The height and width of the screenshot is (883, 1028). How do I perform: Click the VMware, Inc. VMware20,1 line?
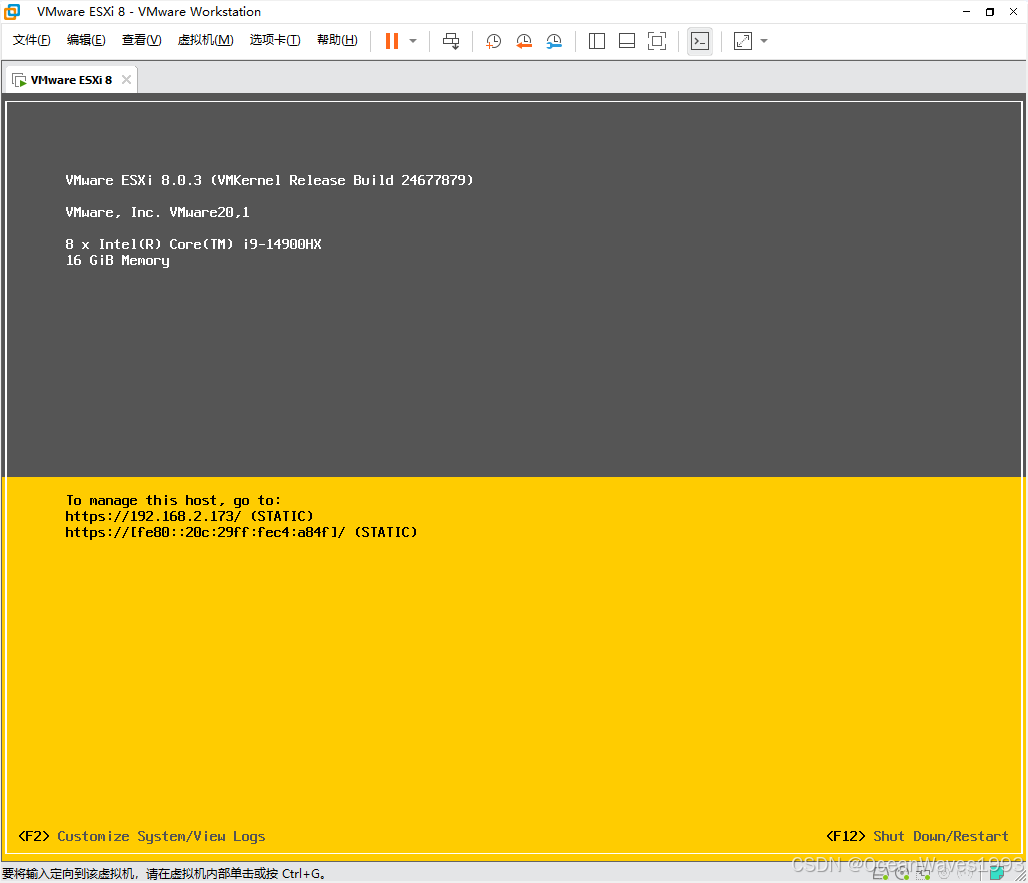pos(157,212)
